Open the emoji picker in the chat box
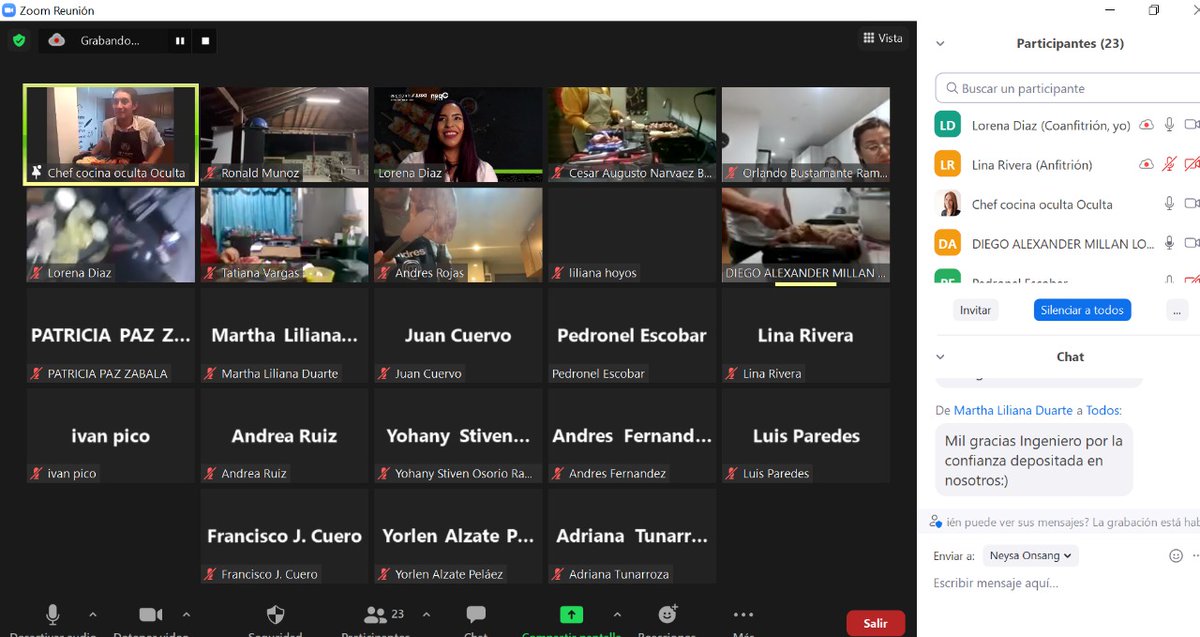Screen dimensions: 1200x637 click(1176, 554)
